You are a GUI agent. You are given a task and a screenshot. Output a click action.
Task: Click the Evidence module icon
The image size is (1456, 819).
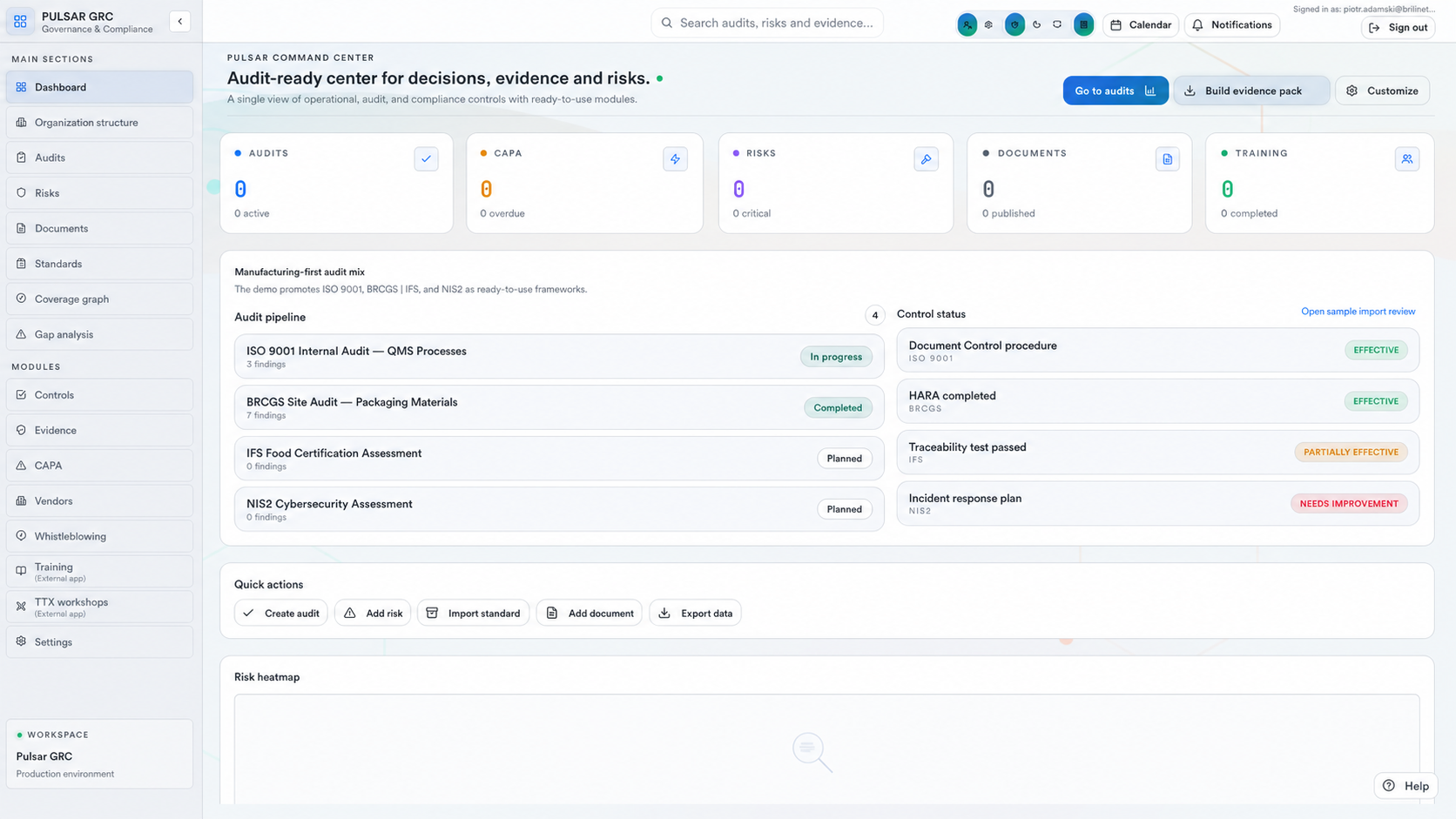click(21, 430)
